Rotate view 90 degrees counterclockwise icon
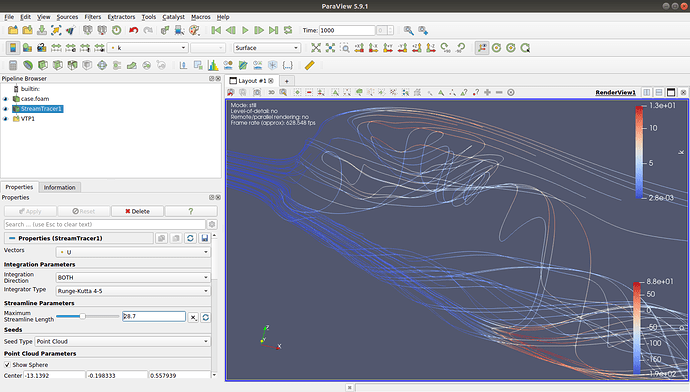 point(460,48)
